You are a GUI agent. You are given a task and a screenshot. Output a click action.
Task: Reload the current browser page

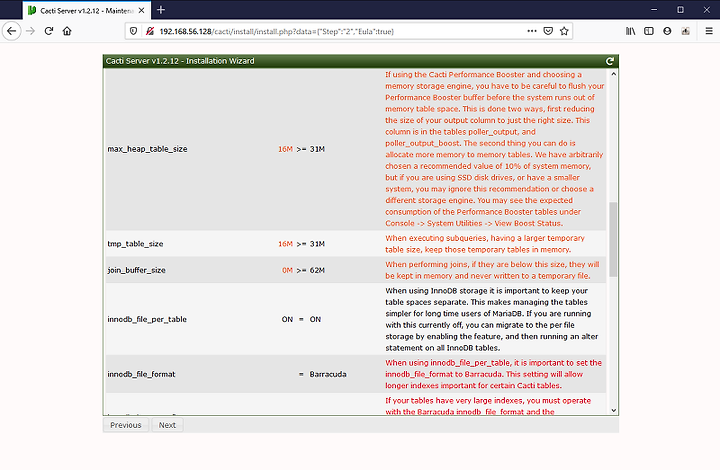click(49, 31)
